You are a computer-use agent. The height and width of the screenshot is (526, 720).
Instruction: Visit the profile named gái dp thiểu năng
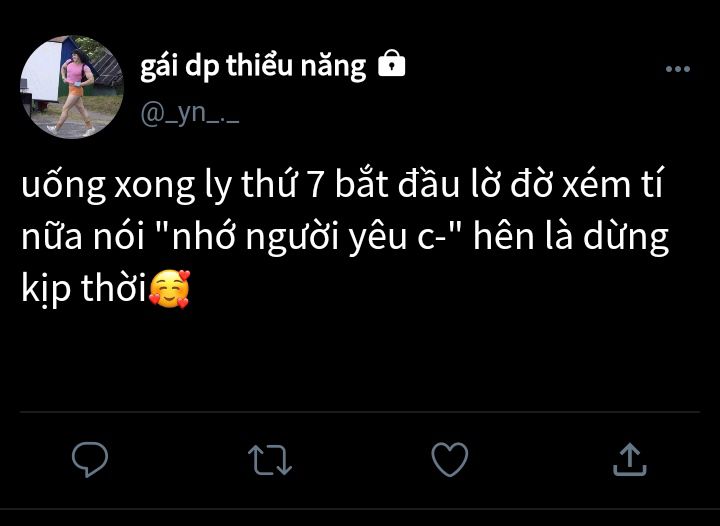(253, 66)
